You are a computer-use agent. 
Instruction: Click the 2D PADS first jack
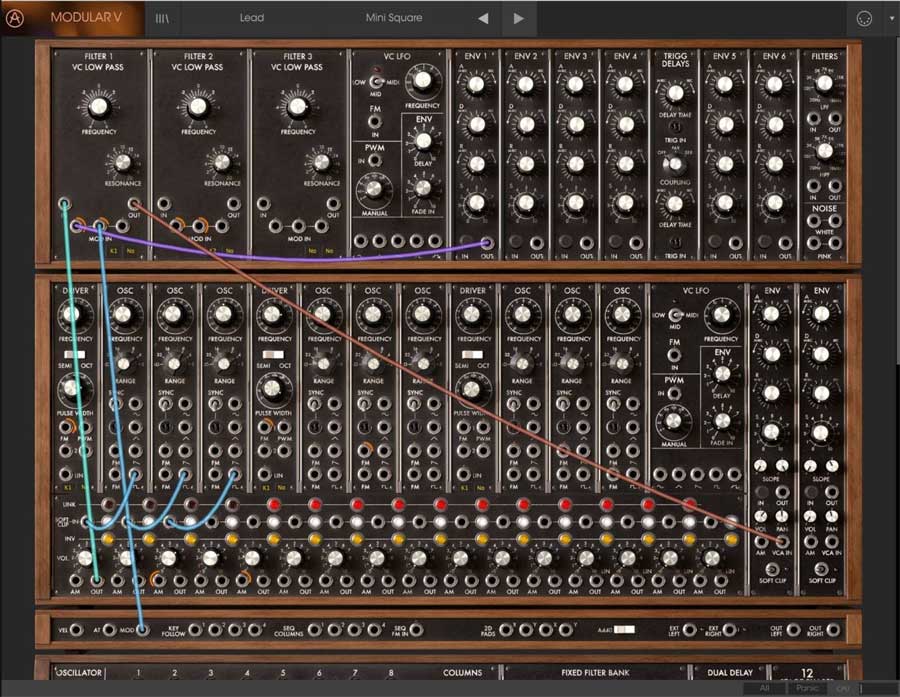click(506, 630)
